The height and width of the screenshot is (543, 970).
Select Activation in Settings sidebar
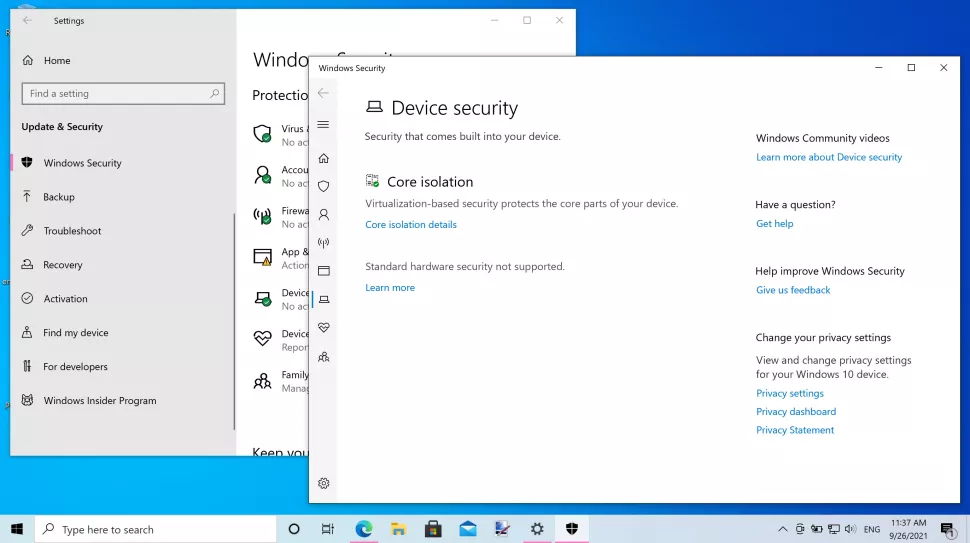122,299
